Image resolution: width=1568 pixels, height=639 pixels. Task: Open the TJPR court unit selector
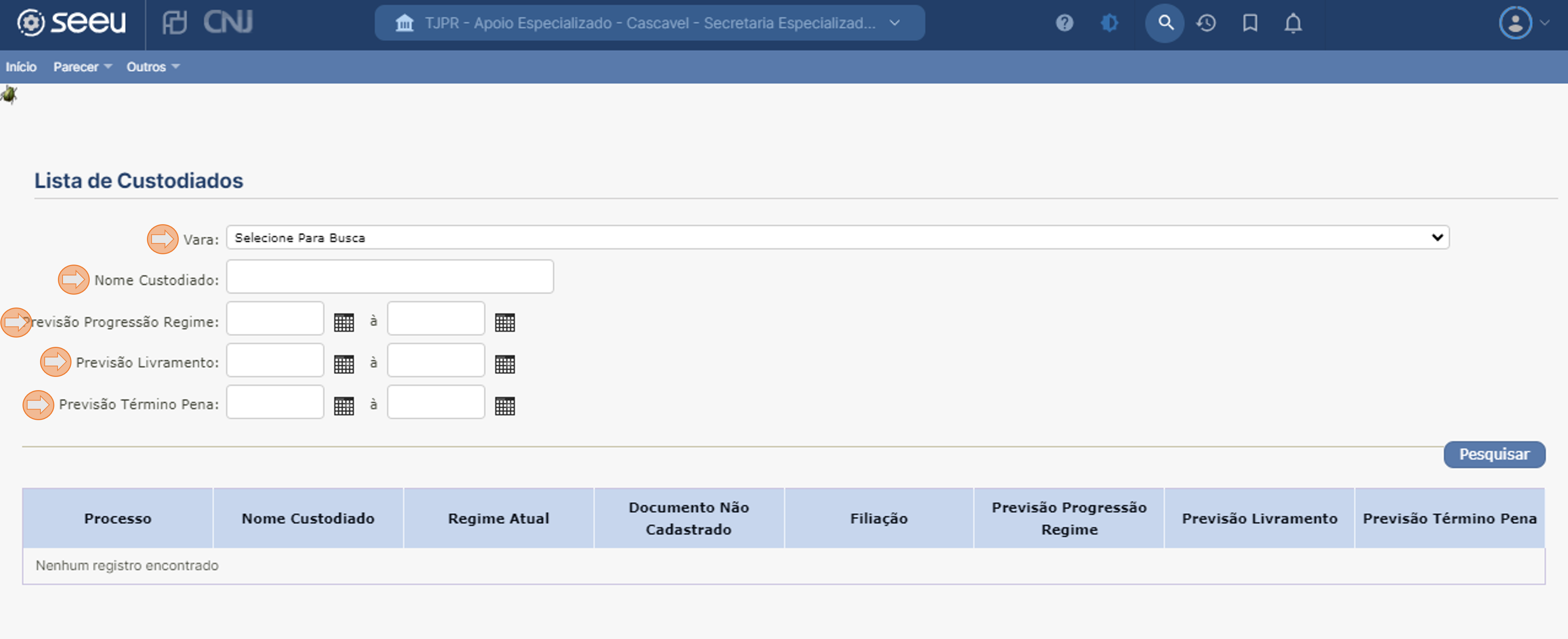point(650,23)
